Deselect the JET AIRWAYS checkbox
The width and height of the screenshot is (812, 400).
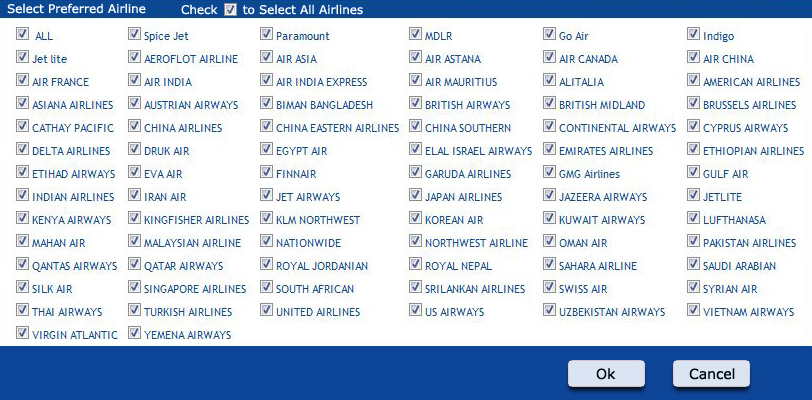pos(267,196)
